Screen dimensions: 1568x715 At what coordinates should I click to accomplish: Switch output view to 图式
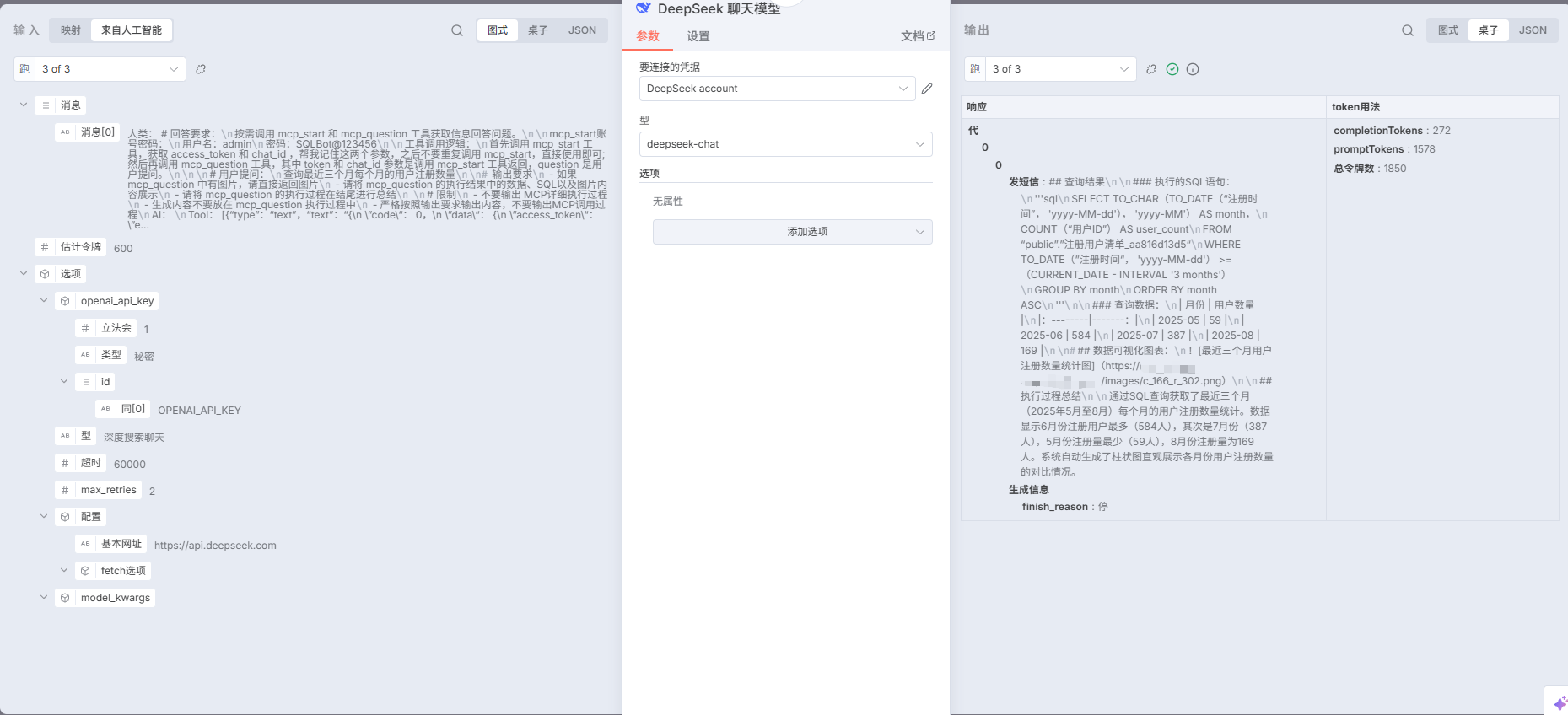click(x=1448, y=30)
